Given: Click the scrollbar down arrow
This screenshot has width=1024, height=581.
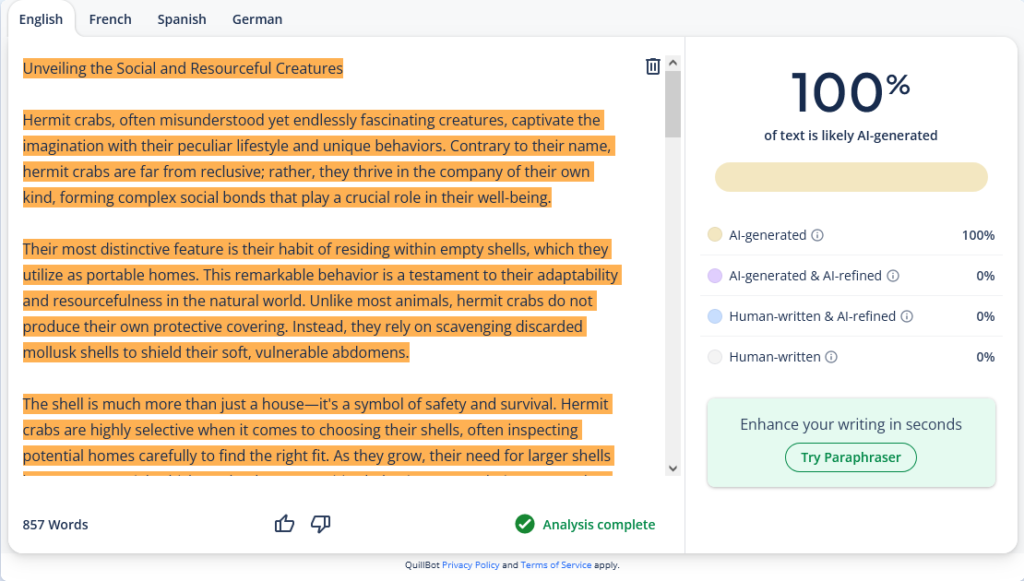Looking at the screenshot, I should [x=672, y=467].
